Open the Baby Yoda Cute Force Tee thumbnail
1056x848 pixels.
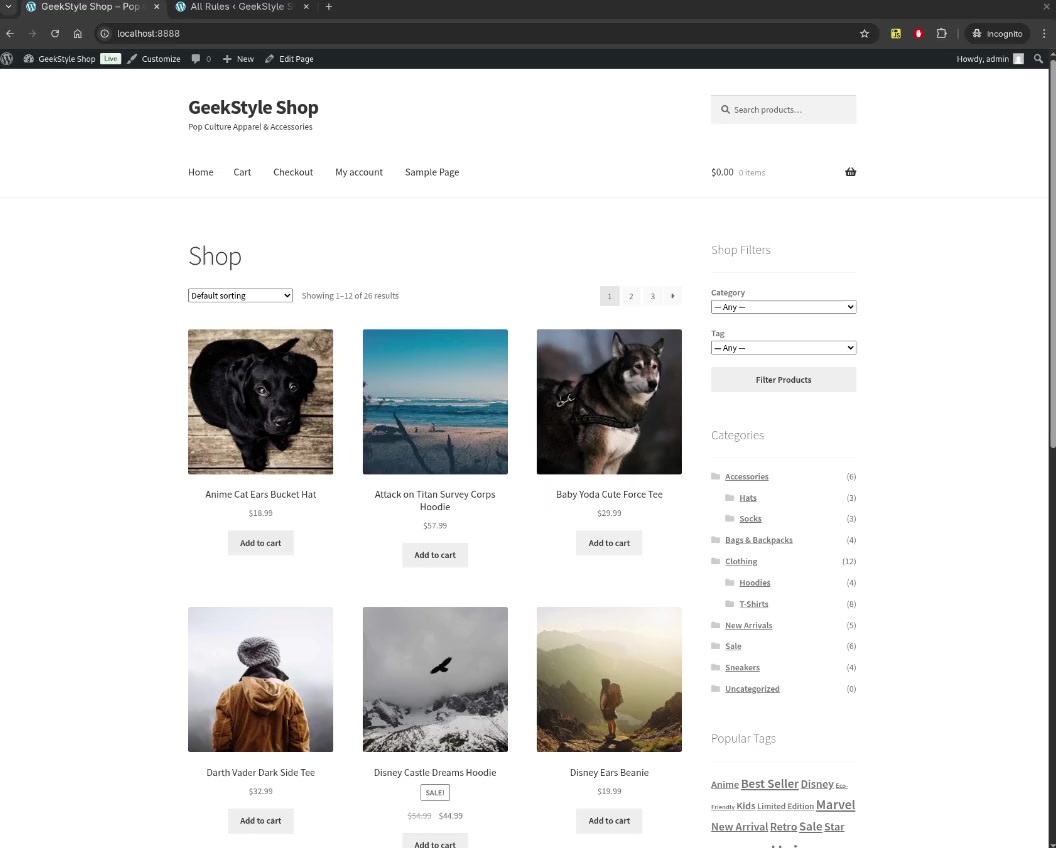(609, 401)
